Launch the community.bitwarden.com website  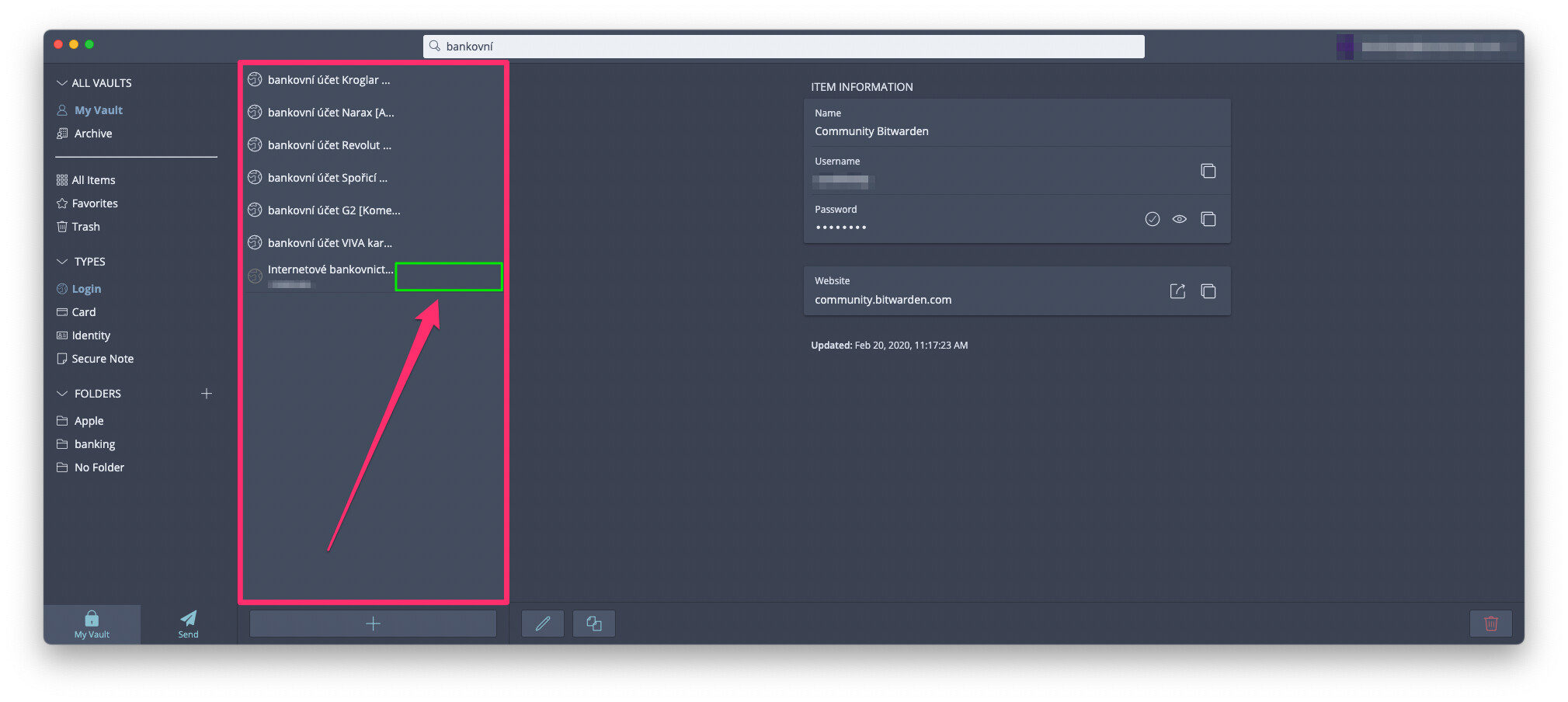[x=1177, y=291]
